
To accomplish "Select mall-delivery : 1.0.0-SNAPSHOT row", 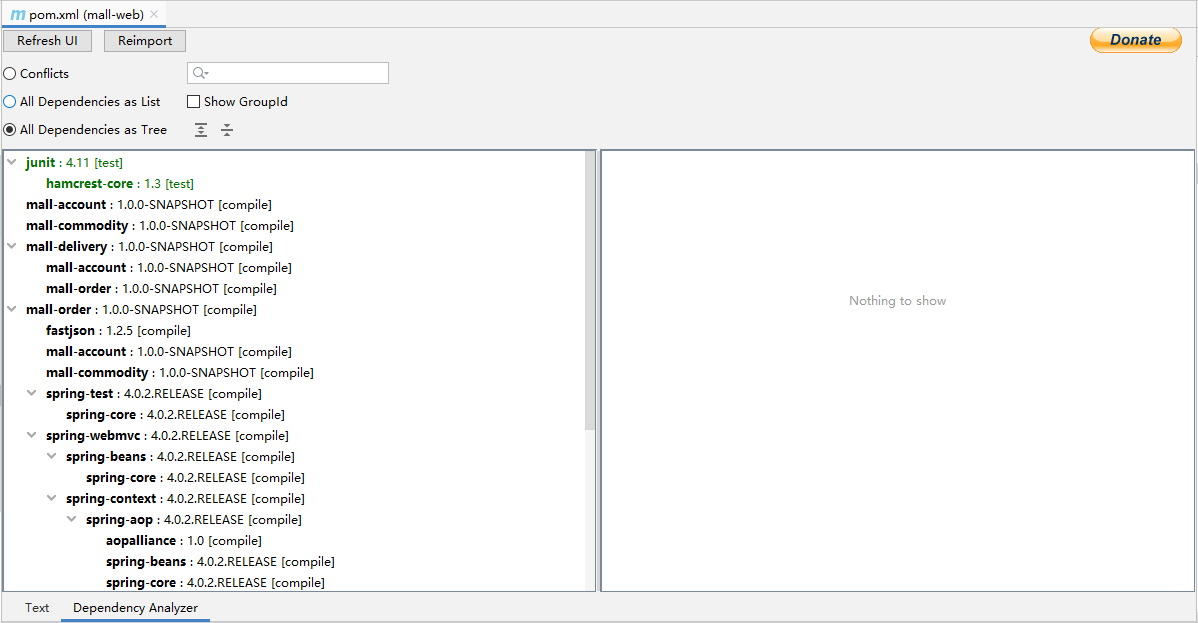I will [149, 247].
